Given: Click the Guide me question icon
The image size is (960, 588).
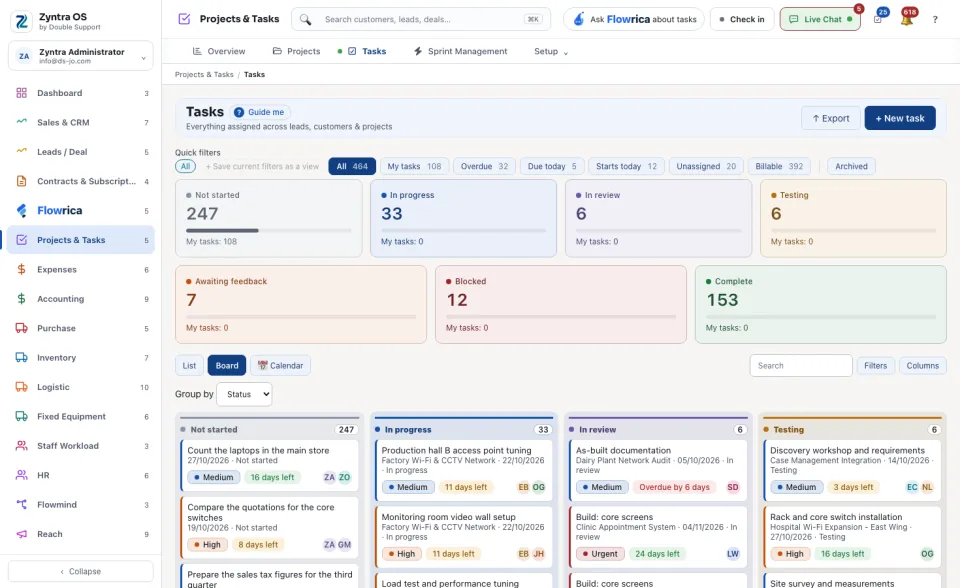Looking at the screenshot, I should click(x=239, y=112).
